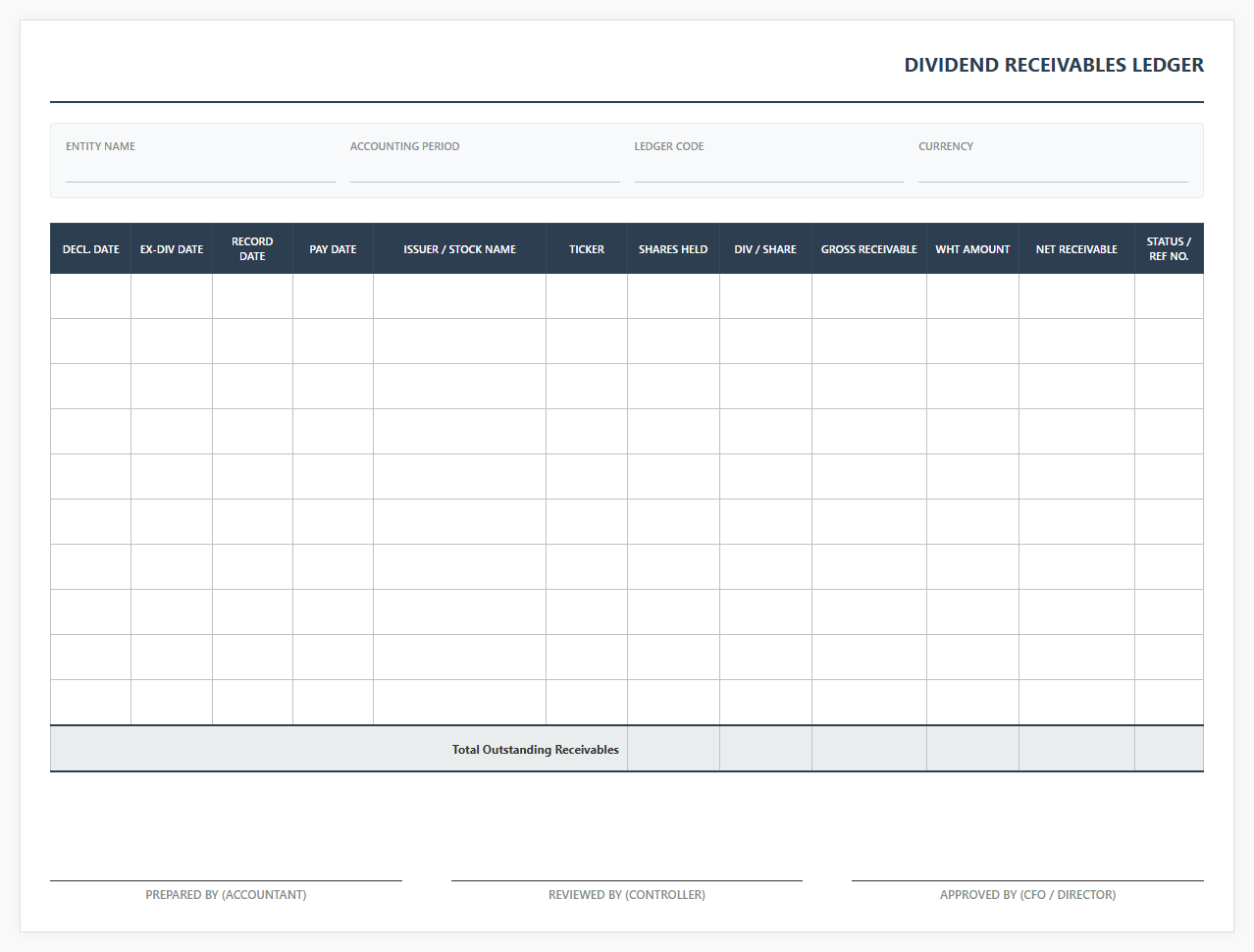Select total cell under Shares Held column
The image size is (1254, 952).
coord(673,749)
